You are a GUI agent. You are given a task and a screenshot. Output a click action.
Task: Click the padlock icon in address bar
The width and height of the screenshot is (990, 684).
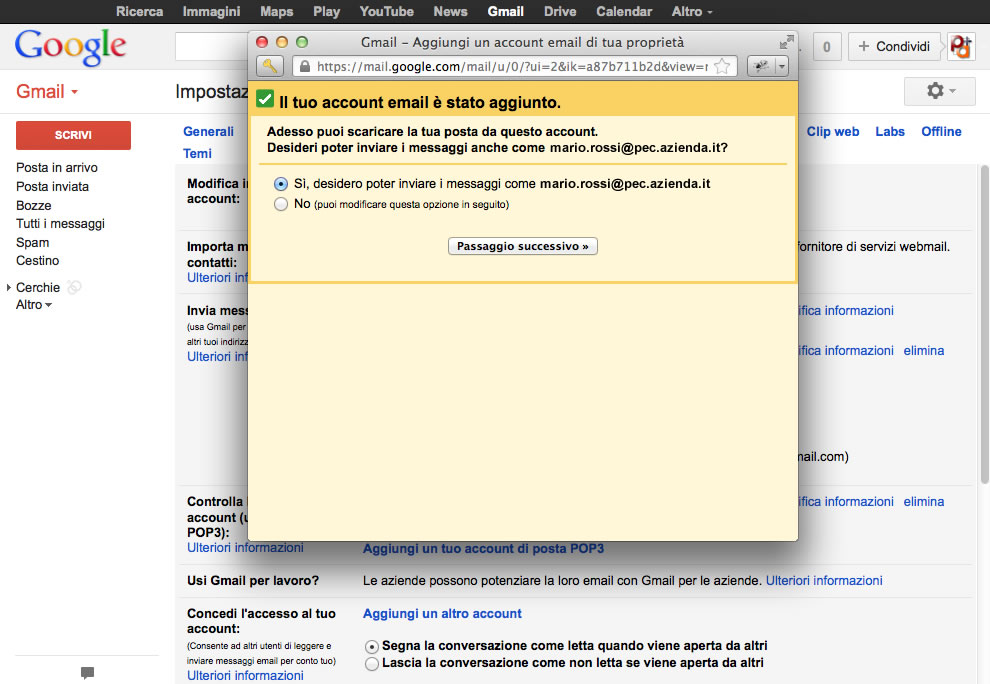tap(305, 67)
